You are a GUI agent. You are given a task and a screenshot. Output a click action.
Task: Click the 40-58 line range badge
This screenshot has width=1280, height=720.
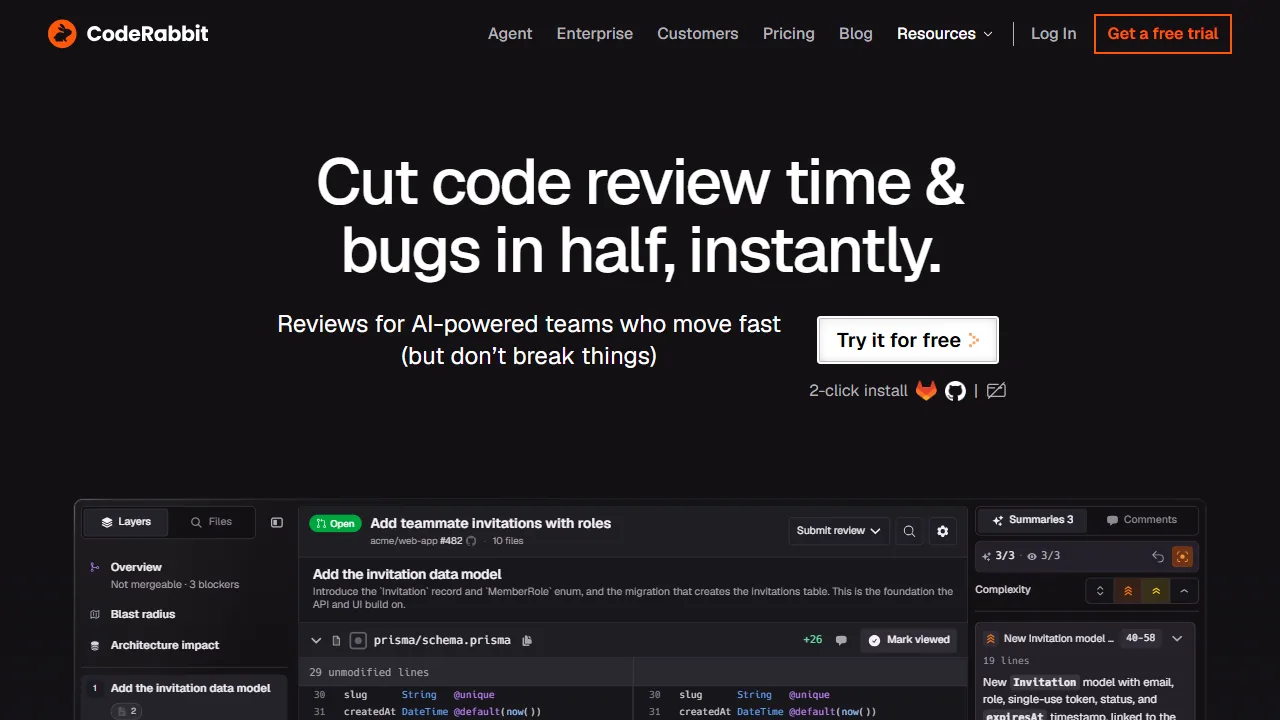click(1140, 638)
